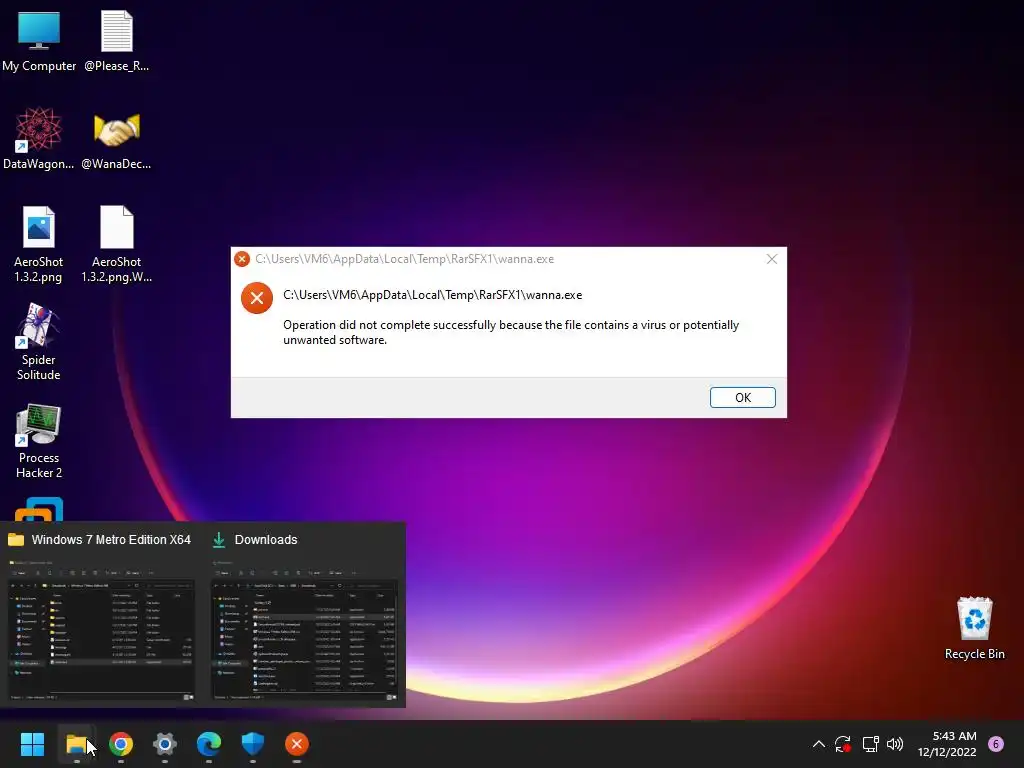Select the AeroShot 1.3.2.png image file
Screen dimensions: 1024x768
(x=39, y=245)
